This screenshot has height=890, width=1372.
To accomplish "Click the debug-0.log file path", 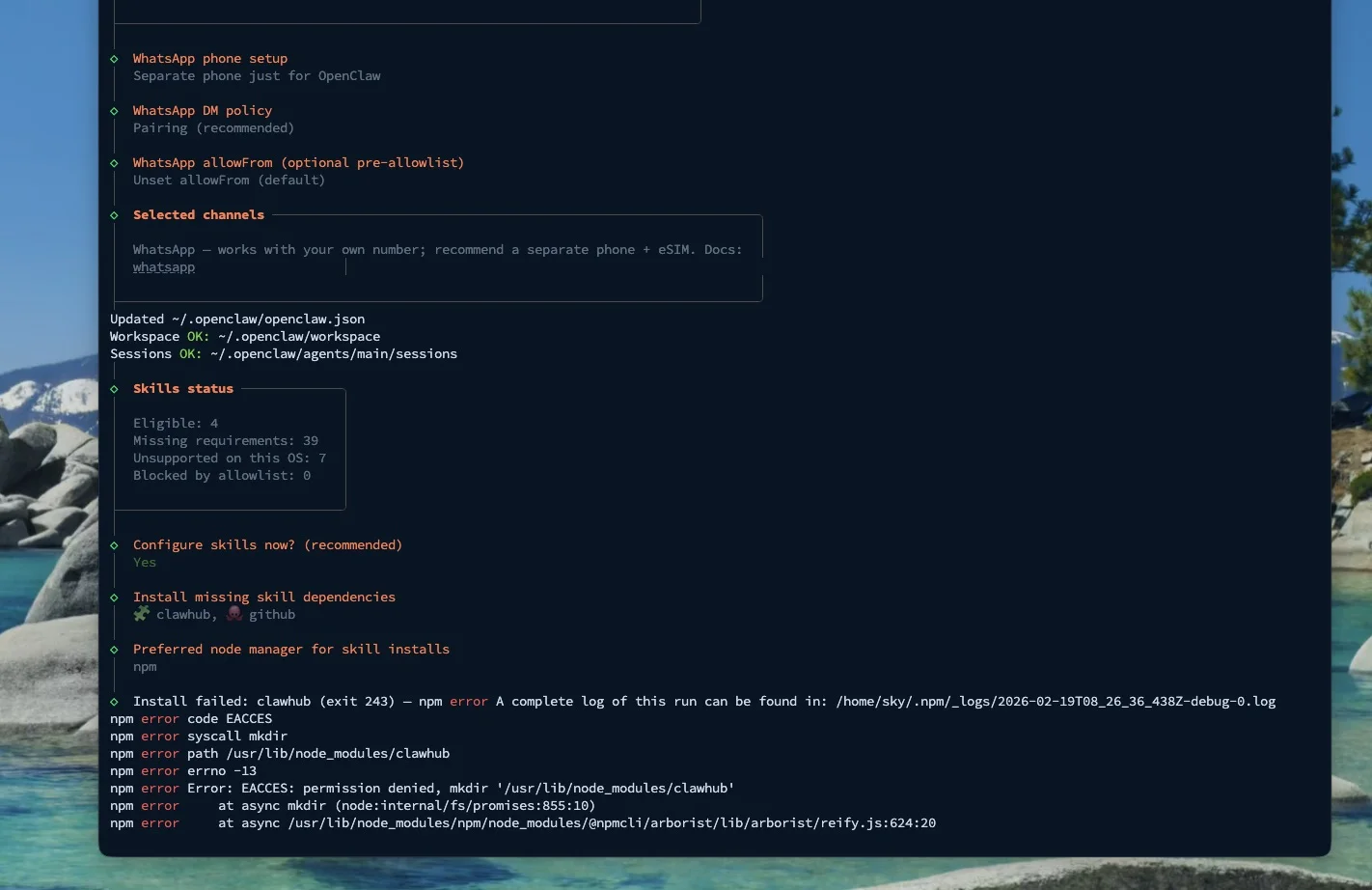I will click(x=1056, y=702).
